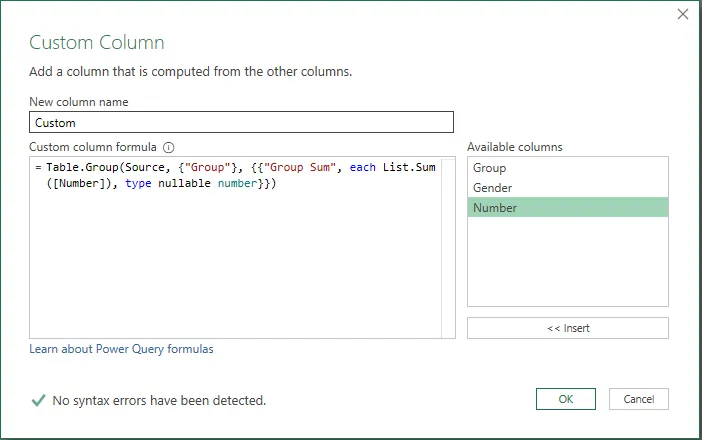Place cursor on Table.Group in formula
This screenshot has height=440, width=702.
point(82,167)
